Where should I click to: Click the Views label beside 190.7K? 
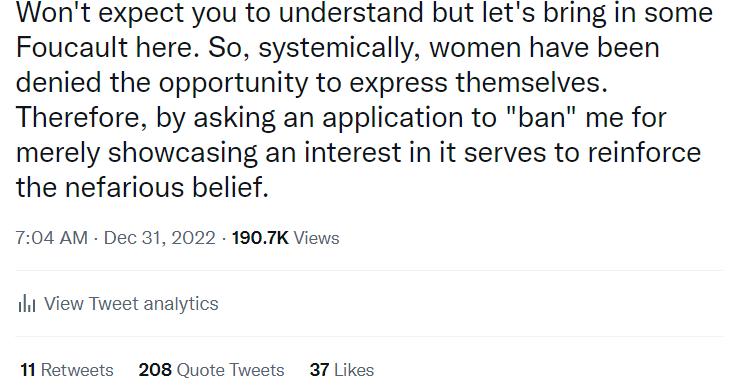(x=316, y=238)
